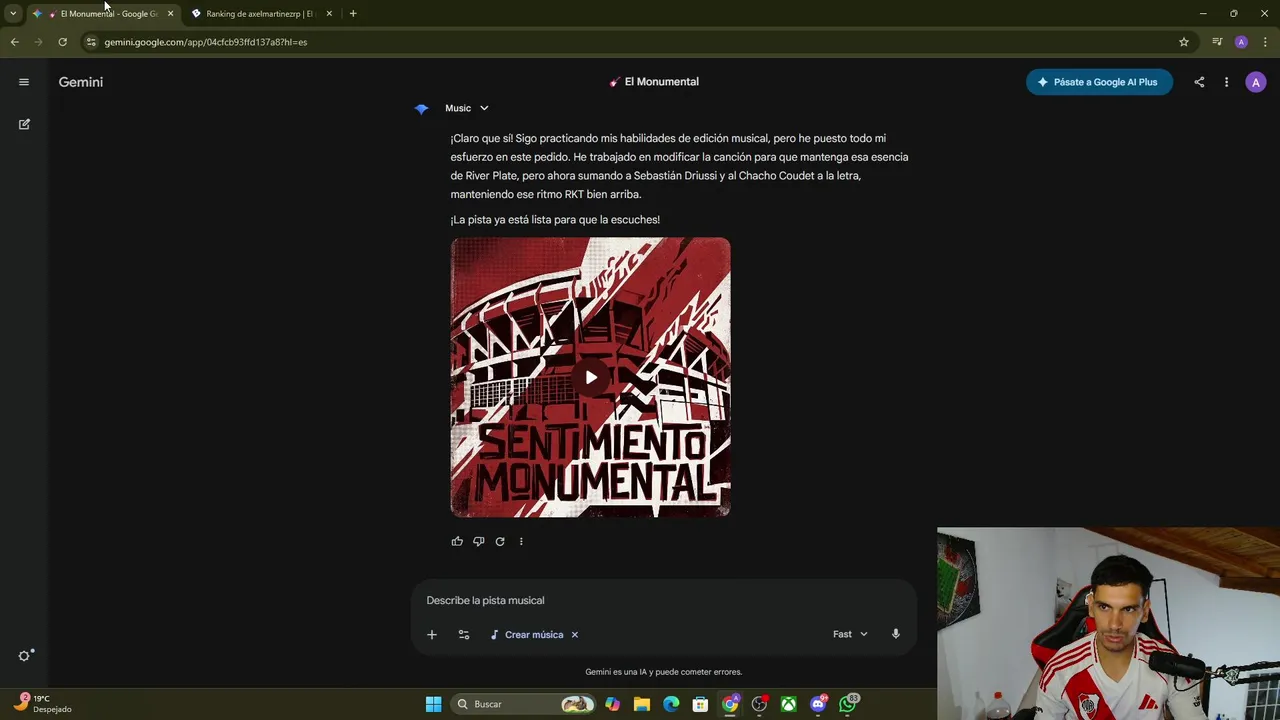
Task: Regenerate the response with the redo icon
Action: click(500, 541)
